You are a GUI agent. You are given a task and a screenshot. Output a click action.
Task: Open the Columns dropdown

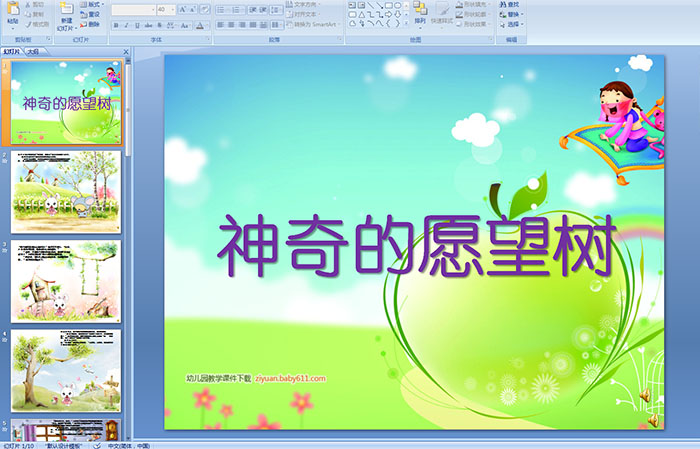pyautogui.click(x=276, y=25)
